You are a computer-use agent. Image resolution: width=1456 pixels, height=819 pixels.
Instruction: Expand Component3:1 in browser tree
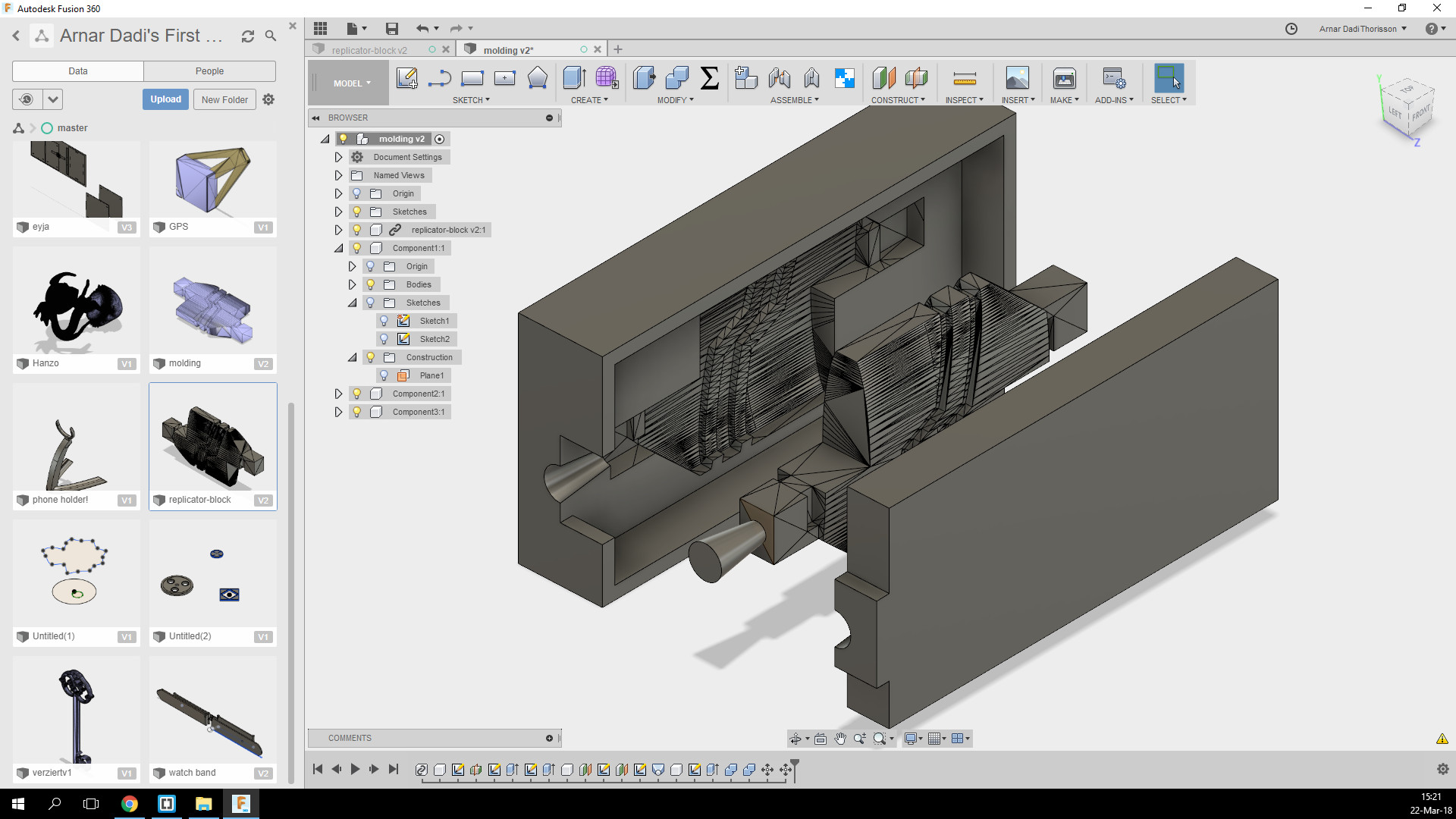pos(338,412)
